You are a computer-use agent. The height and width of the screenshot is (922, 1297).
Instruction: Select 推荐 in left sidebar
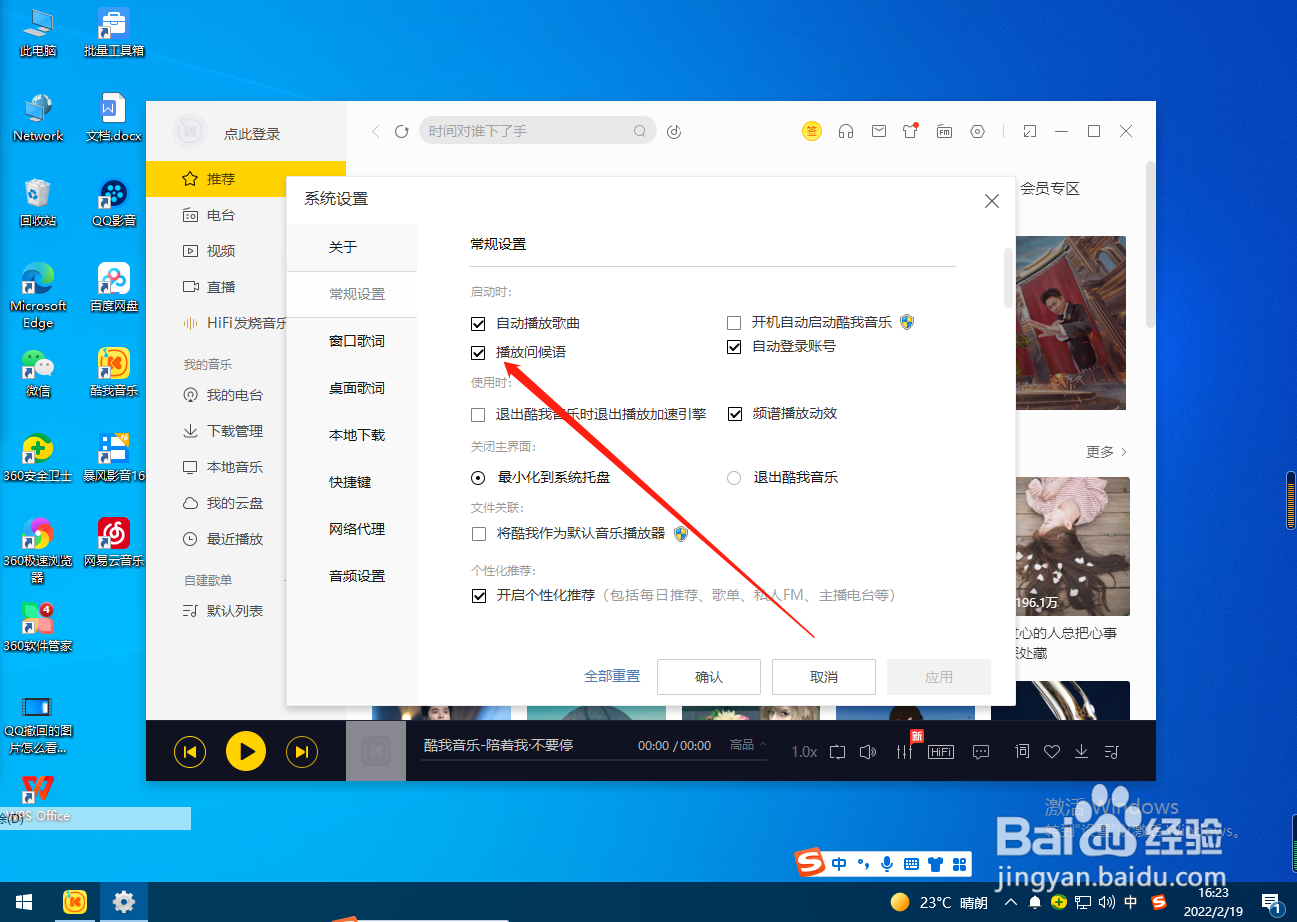tap(246, 179)
